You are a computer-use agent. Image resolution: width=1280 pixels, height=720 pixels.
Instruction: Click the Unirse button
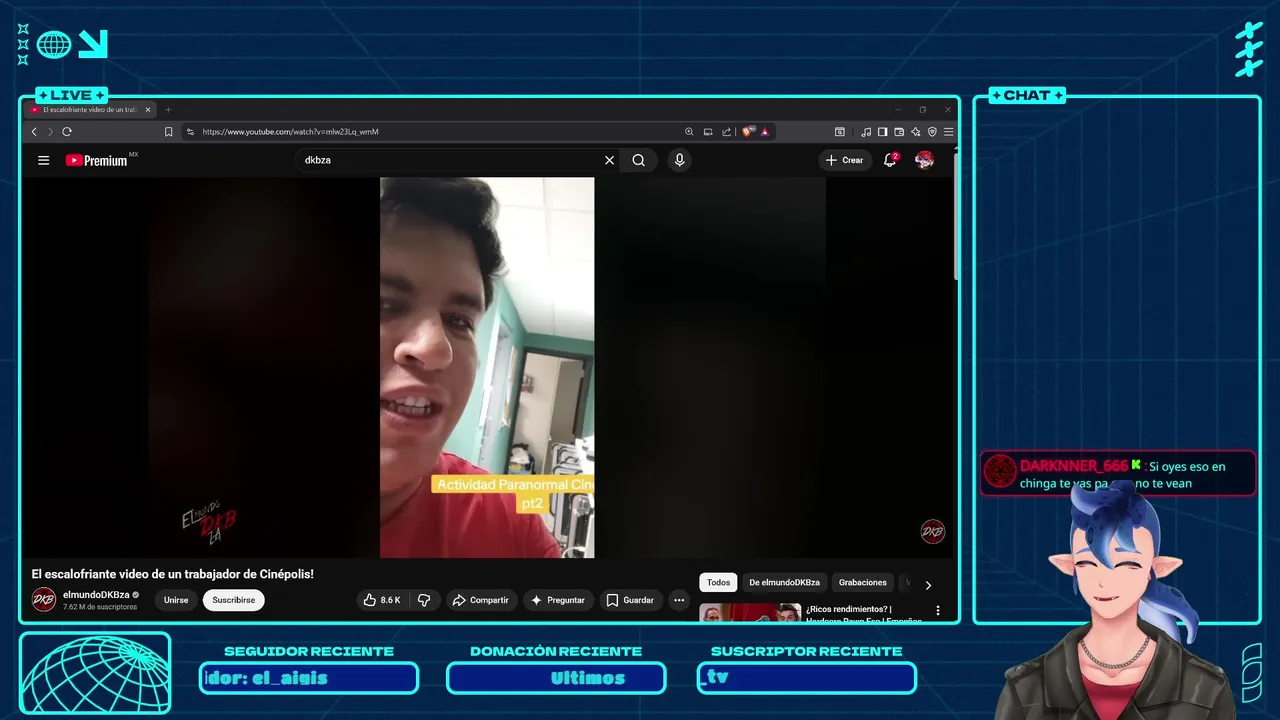(176, 600)
